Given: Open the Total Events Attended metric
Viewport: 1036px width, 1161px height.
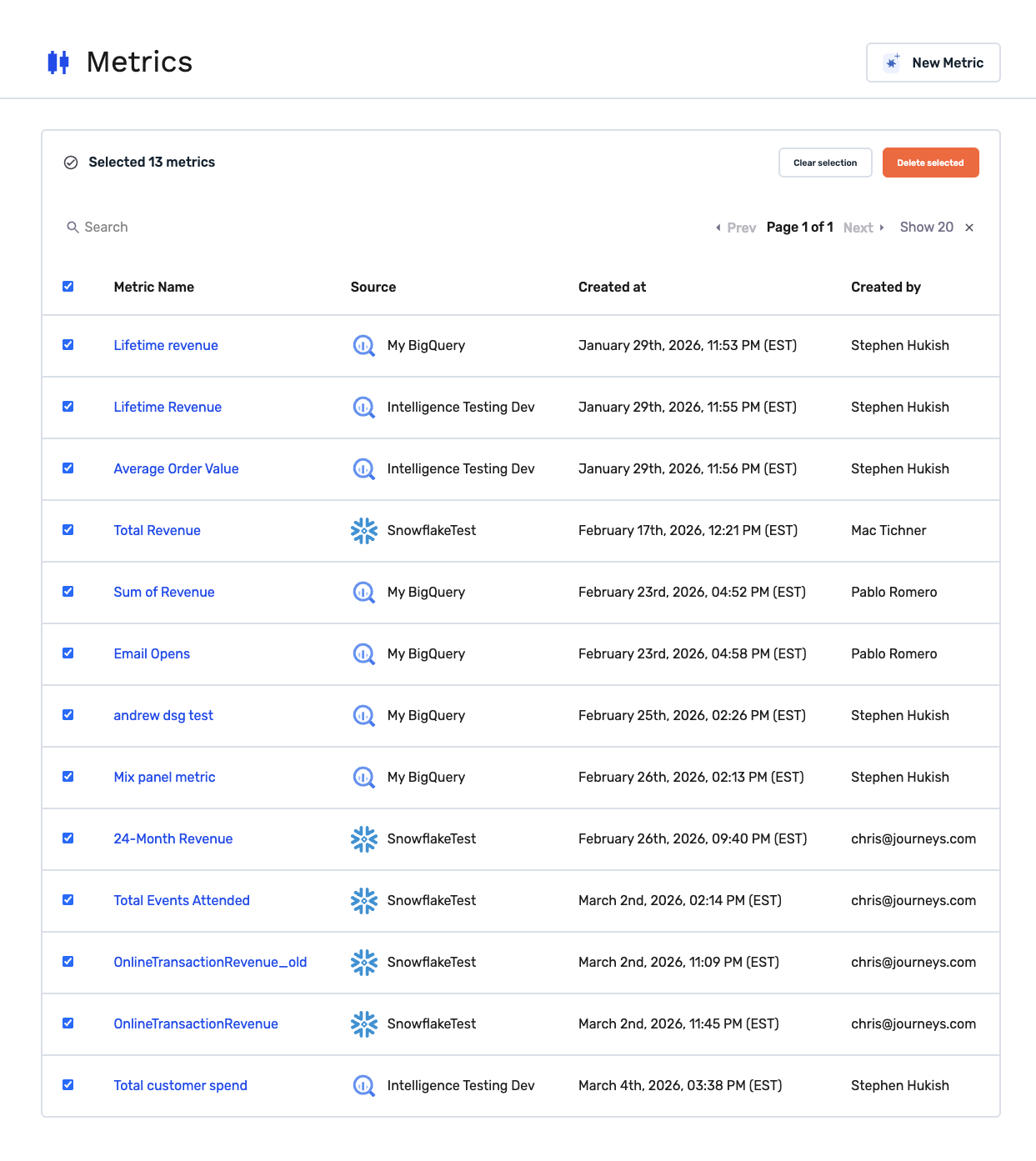Looking at the screenshot, I should point(182,901).
